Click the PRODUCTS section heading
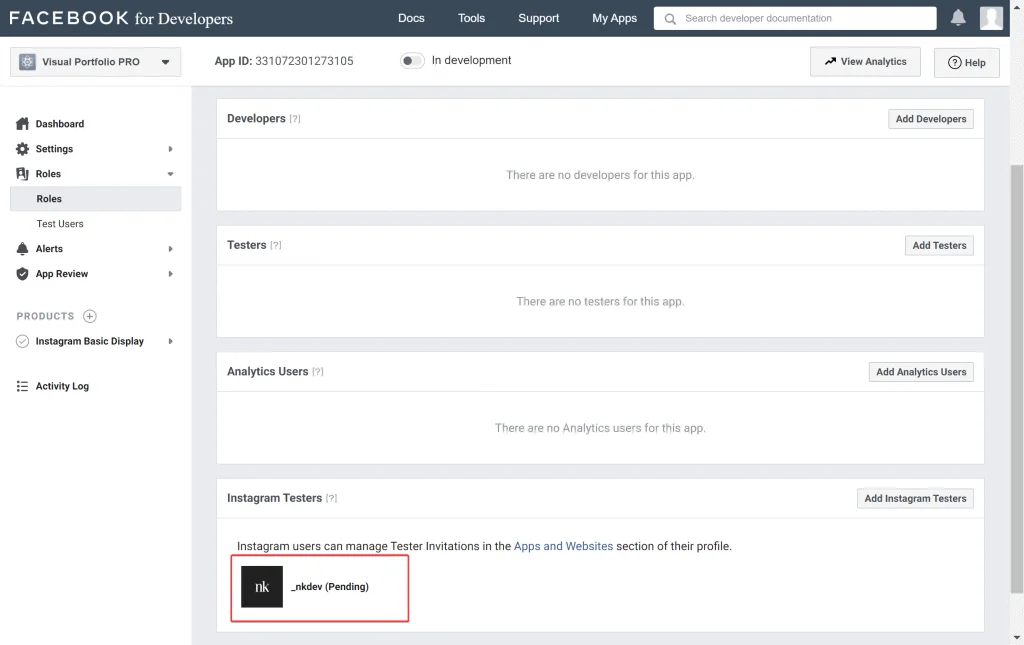The width and height of the screenshot is (1024, 645). click(x=45, y=316)
